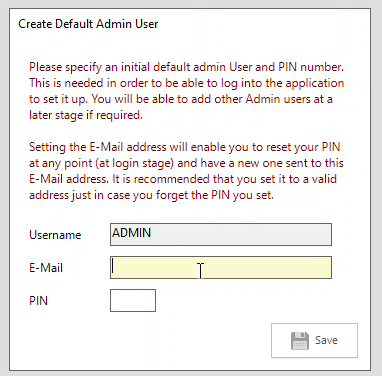Click the E-Mail label
This screenshot has width=382, height=376.
(x=46, y=268)
